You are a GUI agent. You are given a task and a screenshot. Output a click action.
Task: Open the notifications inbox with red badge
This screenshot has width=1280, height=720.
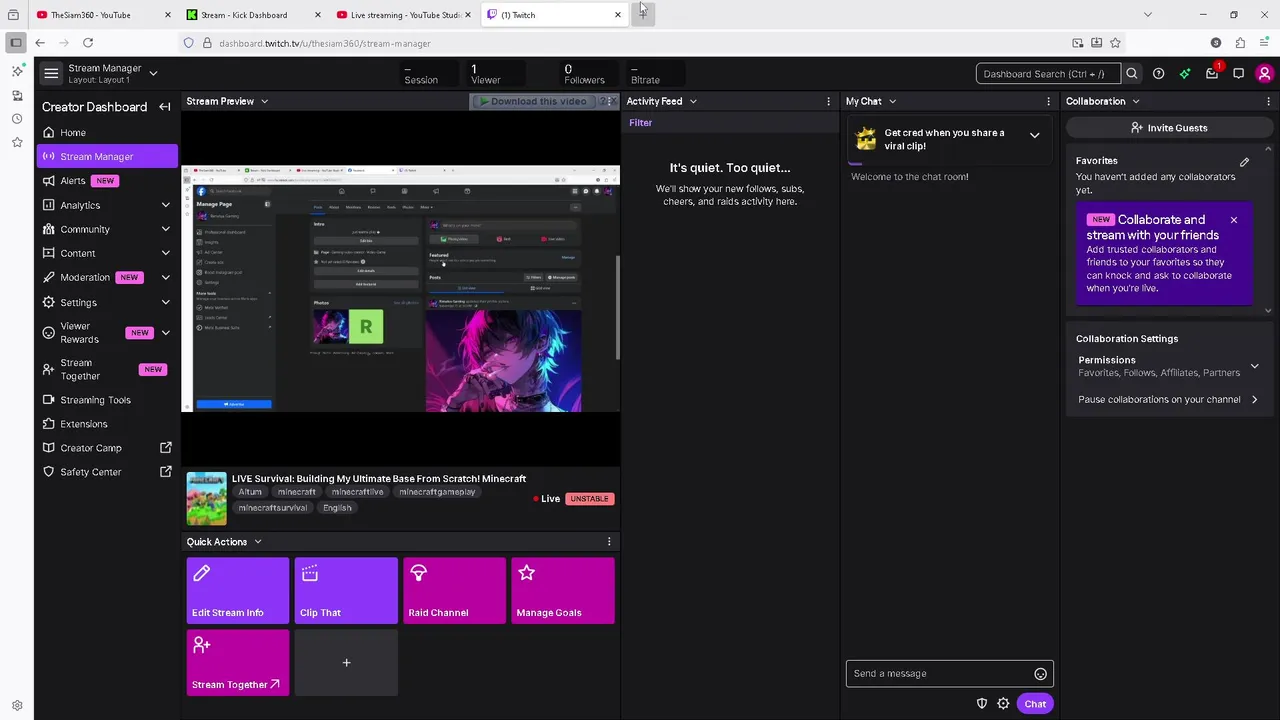point(1212,73)
